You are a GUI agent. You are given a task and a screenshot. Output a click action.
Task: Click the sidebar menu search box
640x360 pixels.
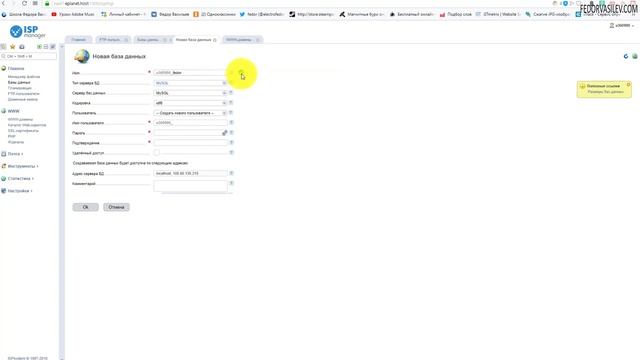(29, 56)
